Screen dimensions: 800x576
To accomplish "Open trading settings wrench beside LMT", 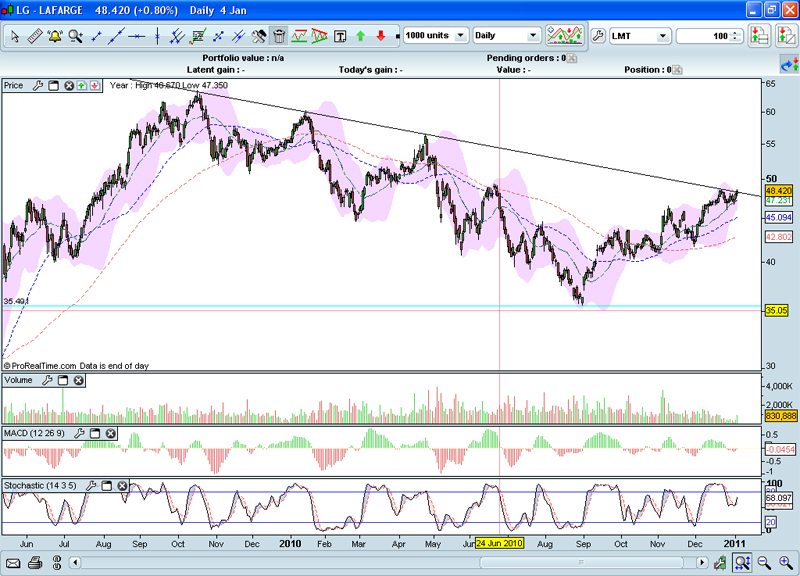I will click(x=597, y=36).
